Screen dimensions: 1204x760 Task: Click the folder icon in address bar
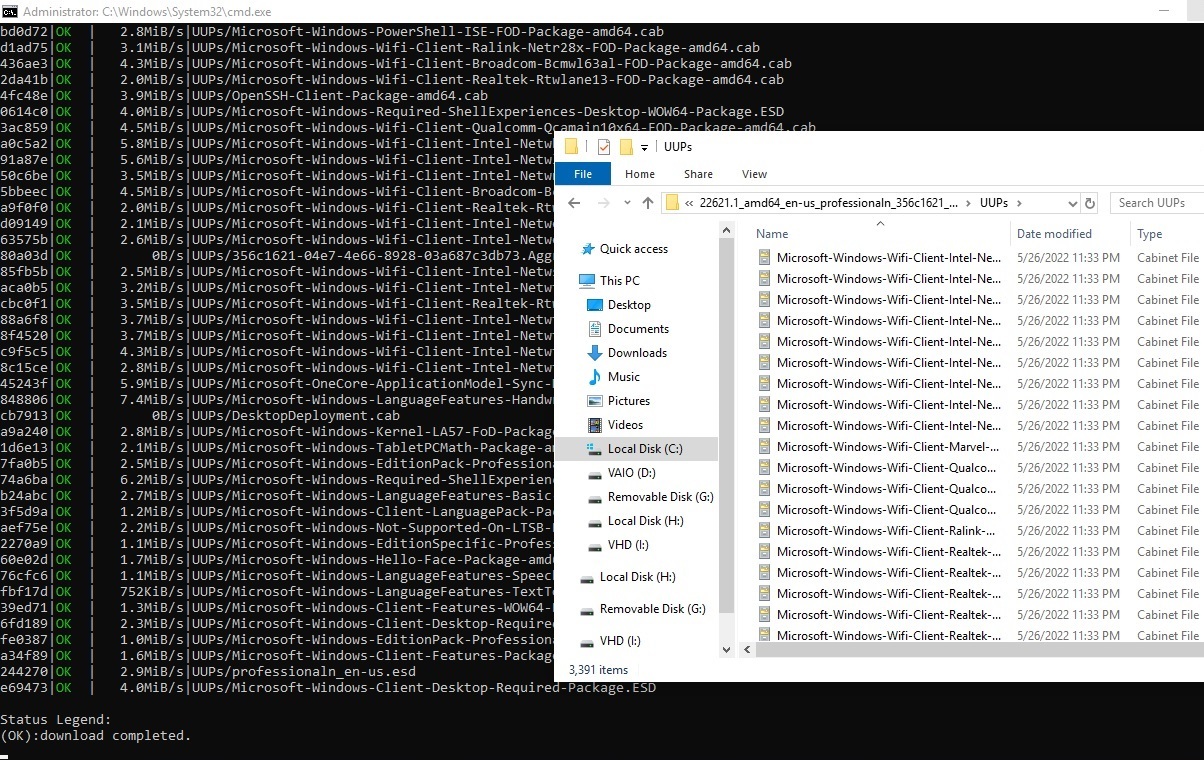[x=672, y=203]
